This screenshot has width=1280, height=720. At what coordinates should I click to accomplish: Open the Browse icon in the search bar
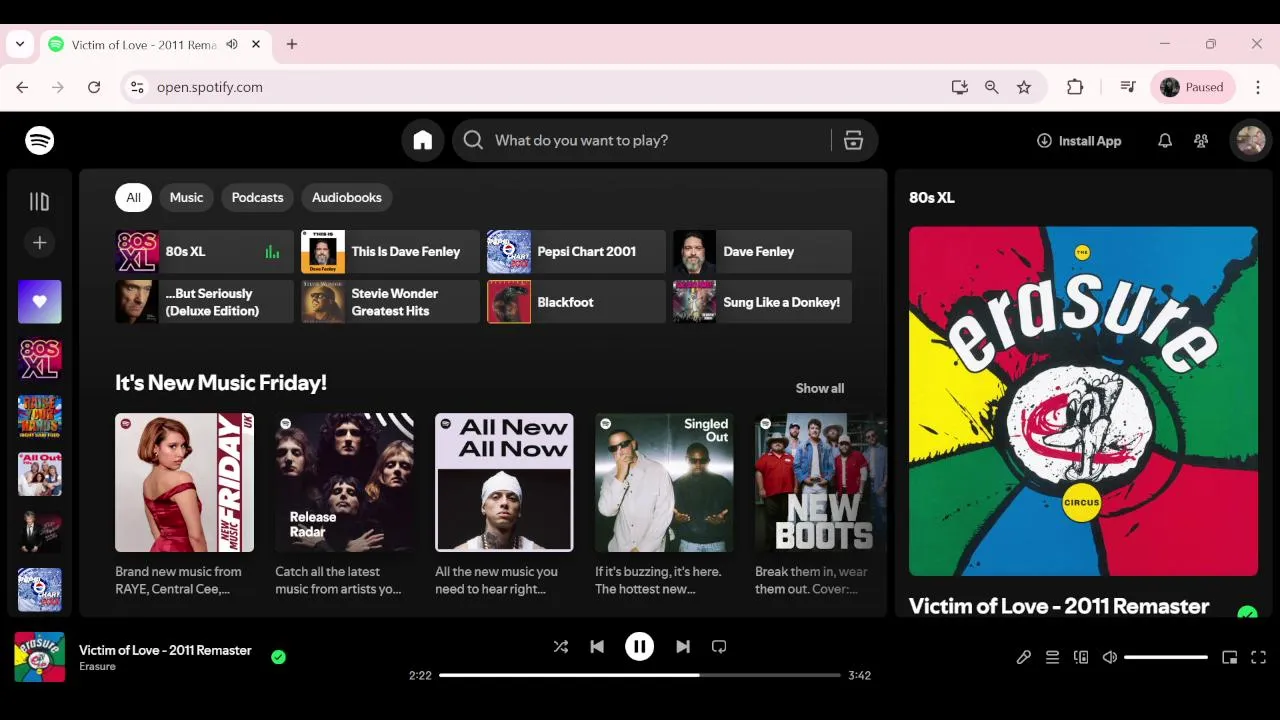tap(853, 141)
